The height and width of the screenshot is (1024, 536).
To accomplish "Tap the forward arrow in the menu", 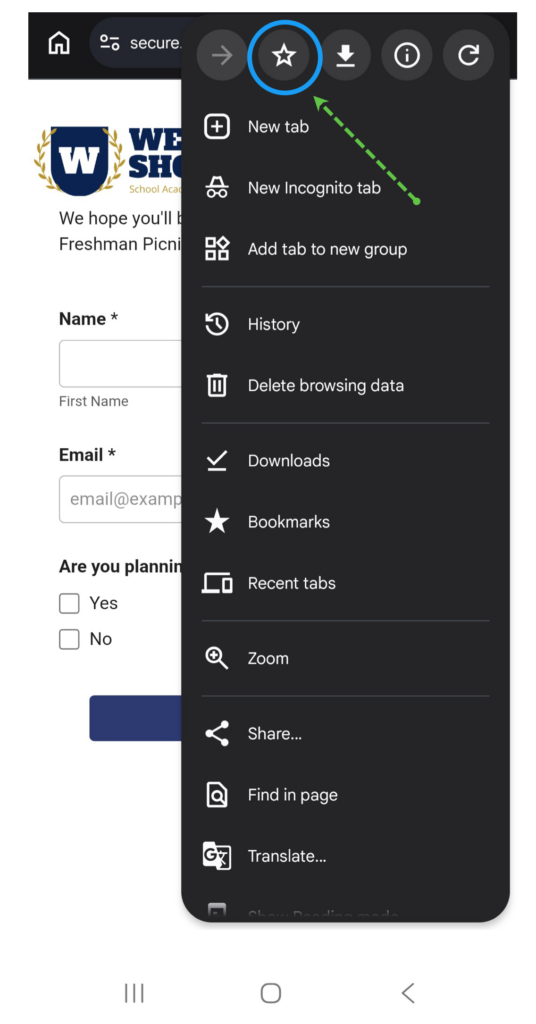I will tap(222, 56).
